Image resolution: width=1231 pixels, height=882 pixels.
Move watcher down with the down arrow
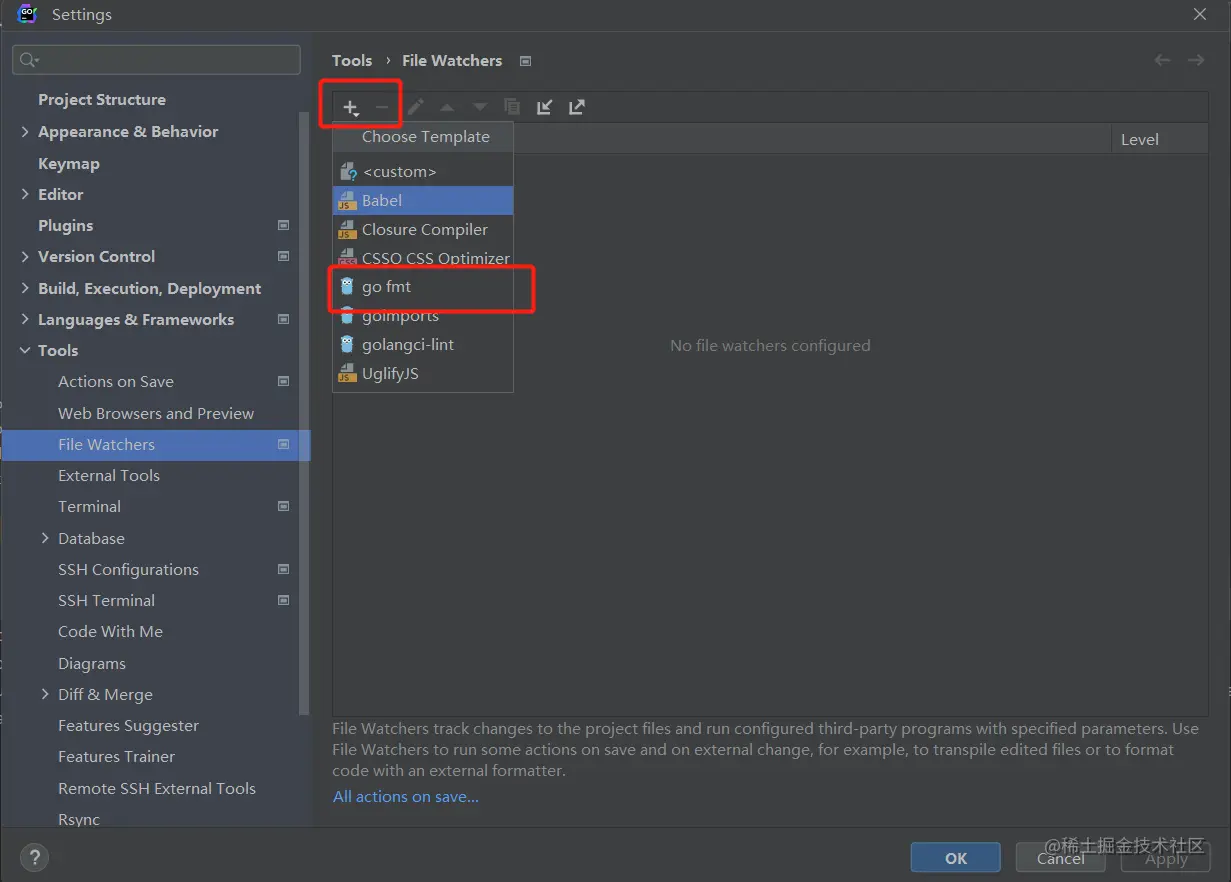coord(480,107)
